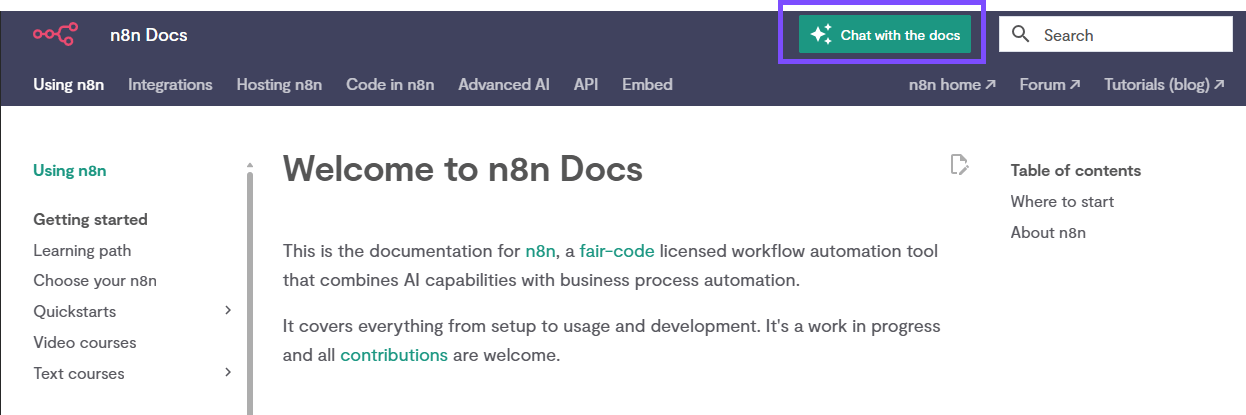Switch to the Integrations tab
This screenshot has width=1246, height=415.
coord(170,85)
